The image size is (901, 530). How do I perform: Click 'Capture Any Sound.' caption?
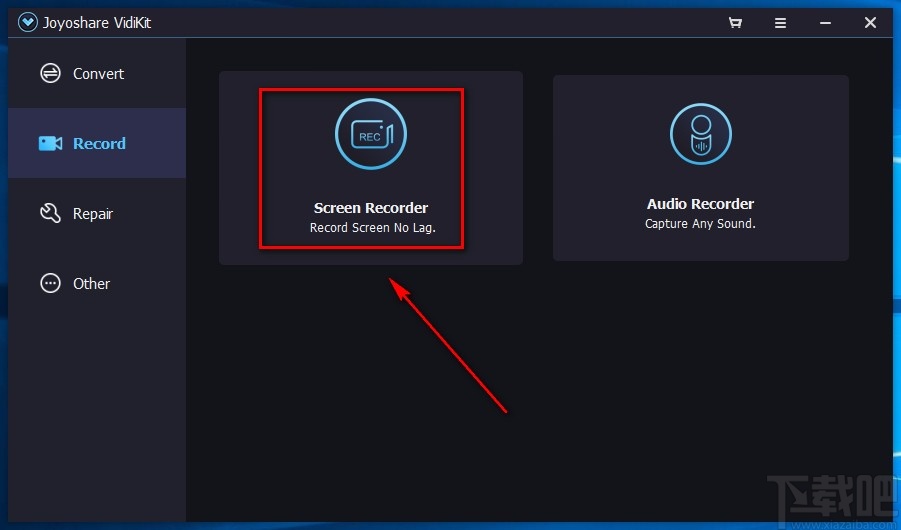[700, 224]
